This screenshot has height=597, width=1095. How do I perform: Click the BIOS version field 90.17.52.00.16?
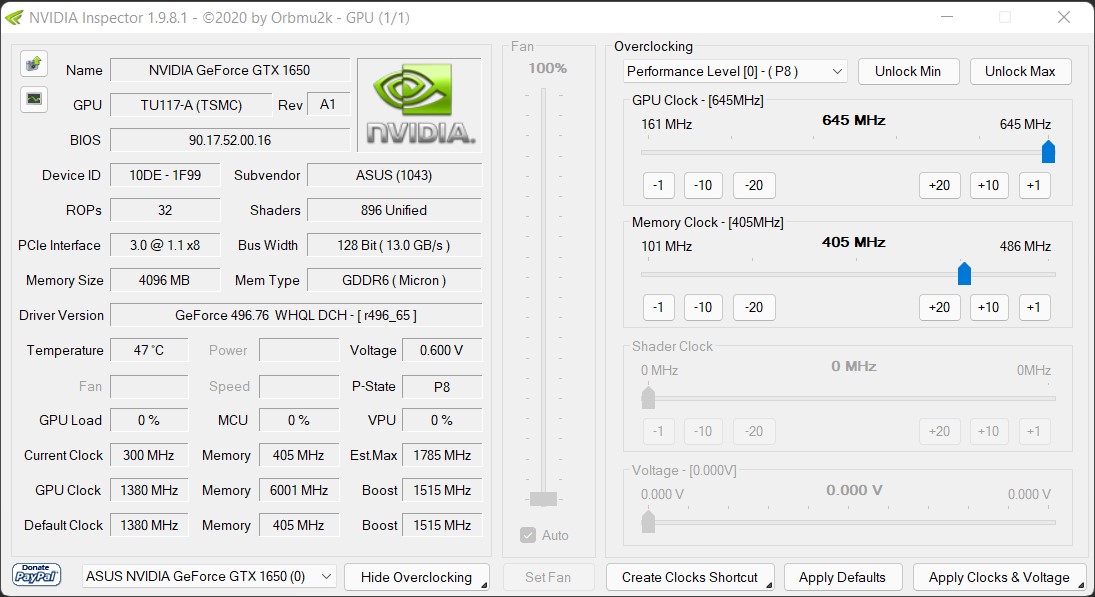[x=230, y=140]
